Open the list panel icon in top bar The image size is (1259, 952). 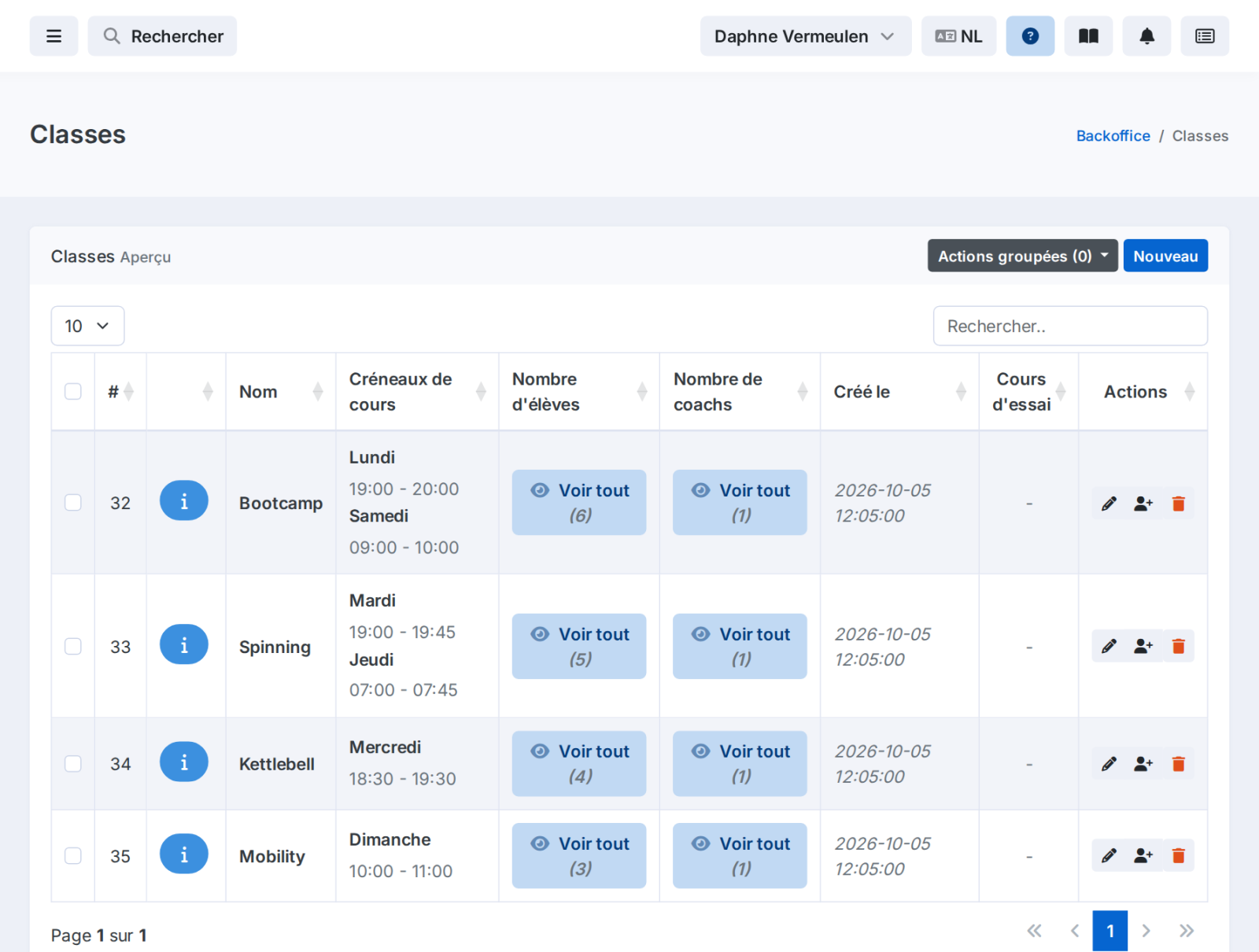[x=1205, y=36]
